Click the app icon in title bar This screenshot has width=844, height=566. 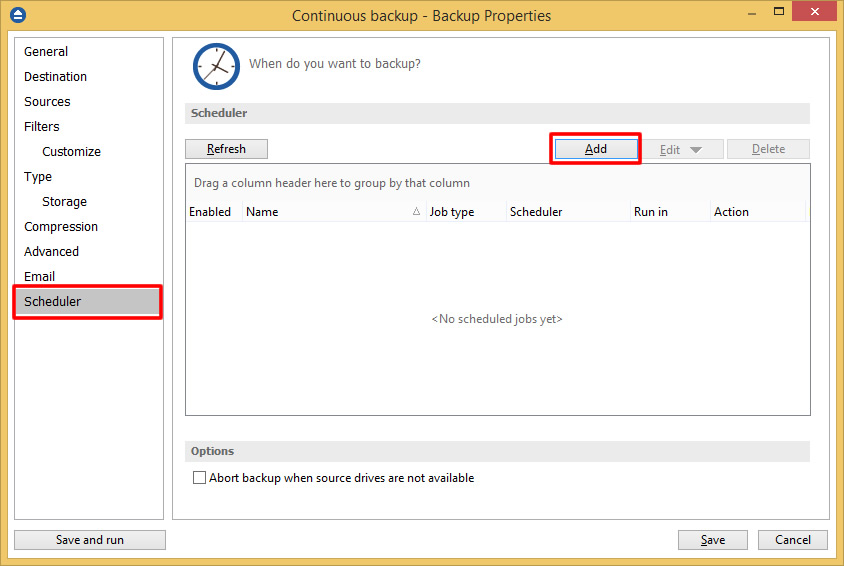tap(17, 15)
